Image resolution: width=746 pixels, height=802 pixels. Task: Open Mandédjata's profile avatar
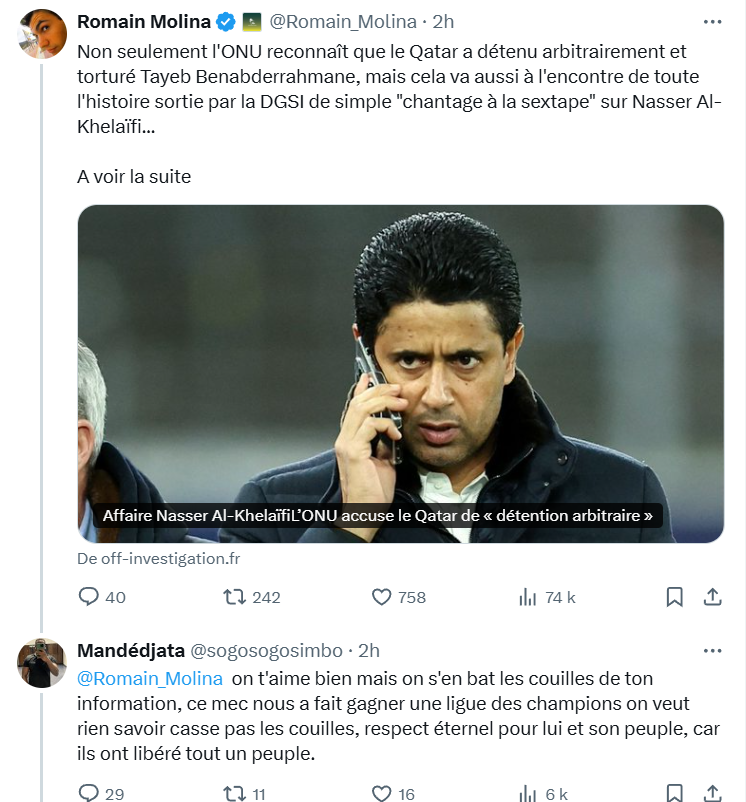click(42, 662)
